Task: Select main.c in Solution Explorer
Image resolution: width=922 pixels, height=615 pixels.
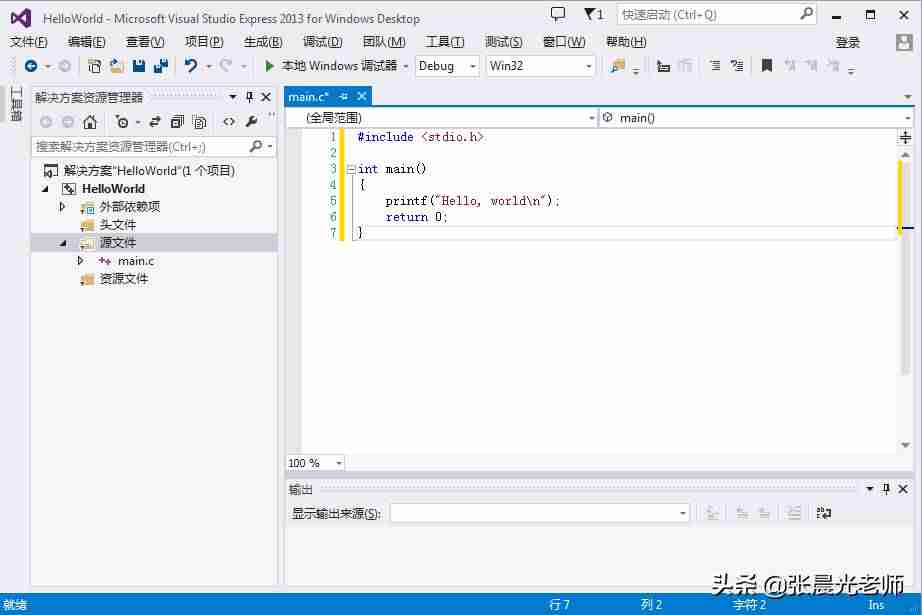Action: coord(136,261)
